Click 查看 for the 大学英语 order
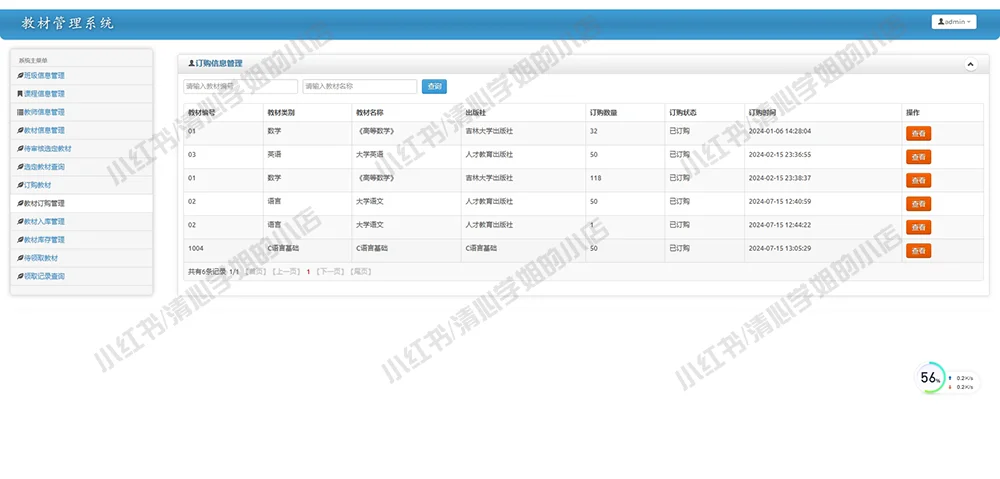Viewport: 1000px width, 479px height. [x=918, y=157]
